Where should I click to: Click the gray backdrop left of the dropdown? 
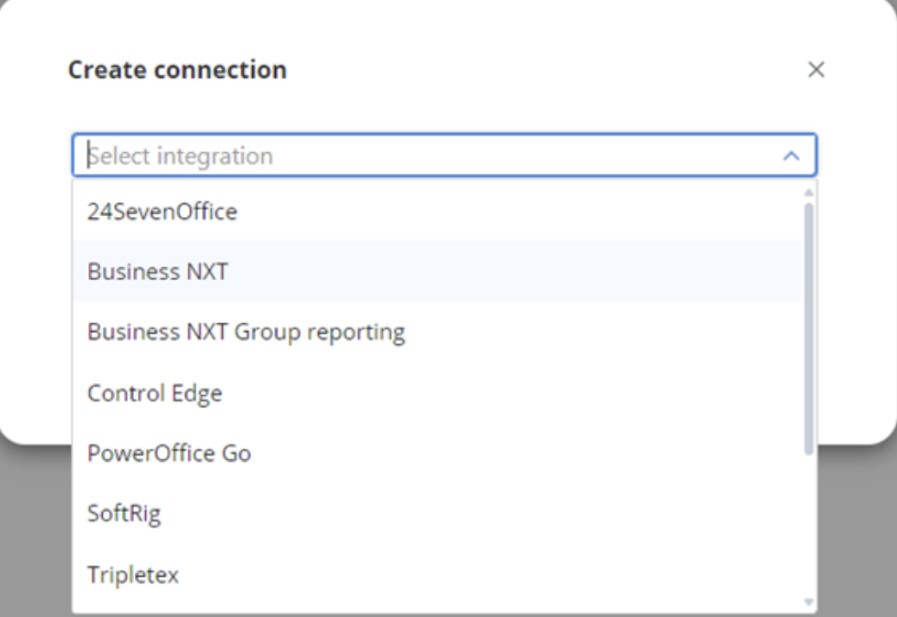[x=35, y=530]
